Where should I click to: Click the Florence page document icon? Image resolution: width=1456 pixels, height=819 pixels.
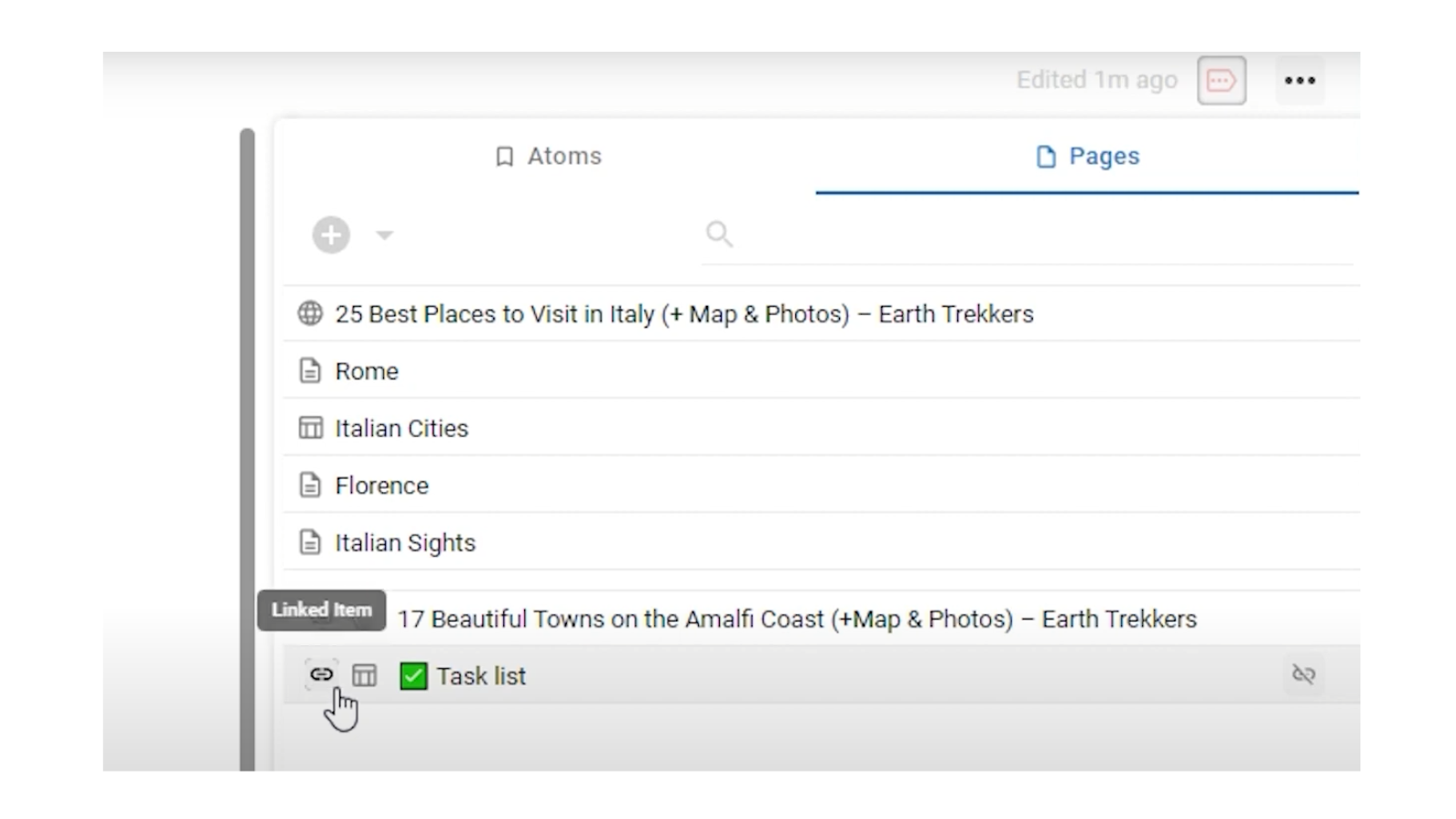310,485
